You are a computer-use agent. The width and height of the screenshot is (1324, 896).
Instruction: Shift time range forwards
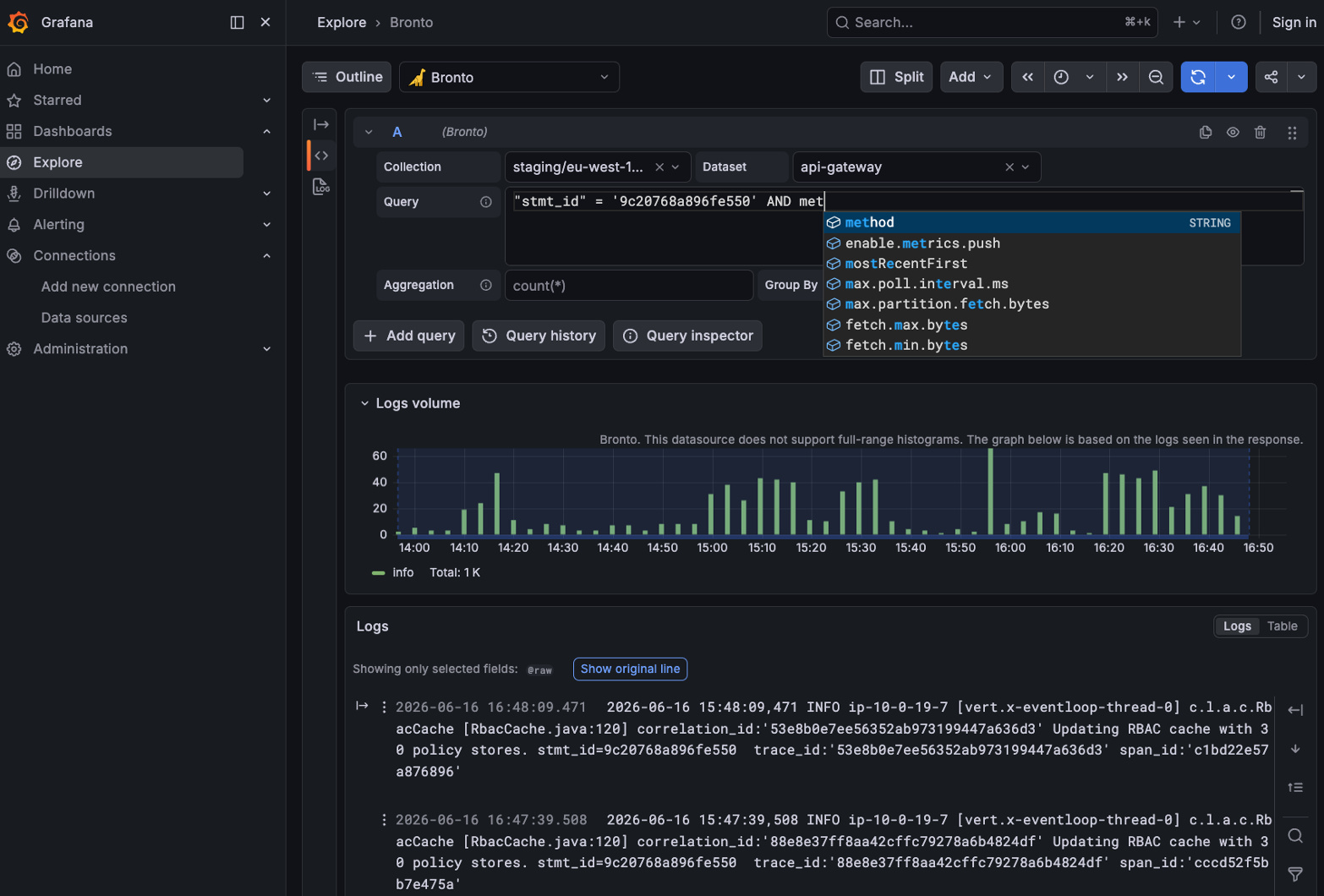1122,77
